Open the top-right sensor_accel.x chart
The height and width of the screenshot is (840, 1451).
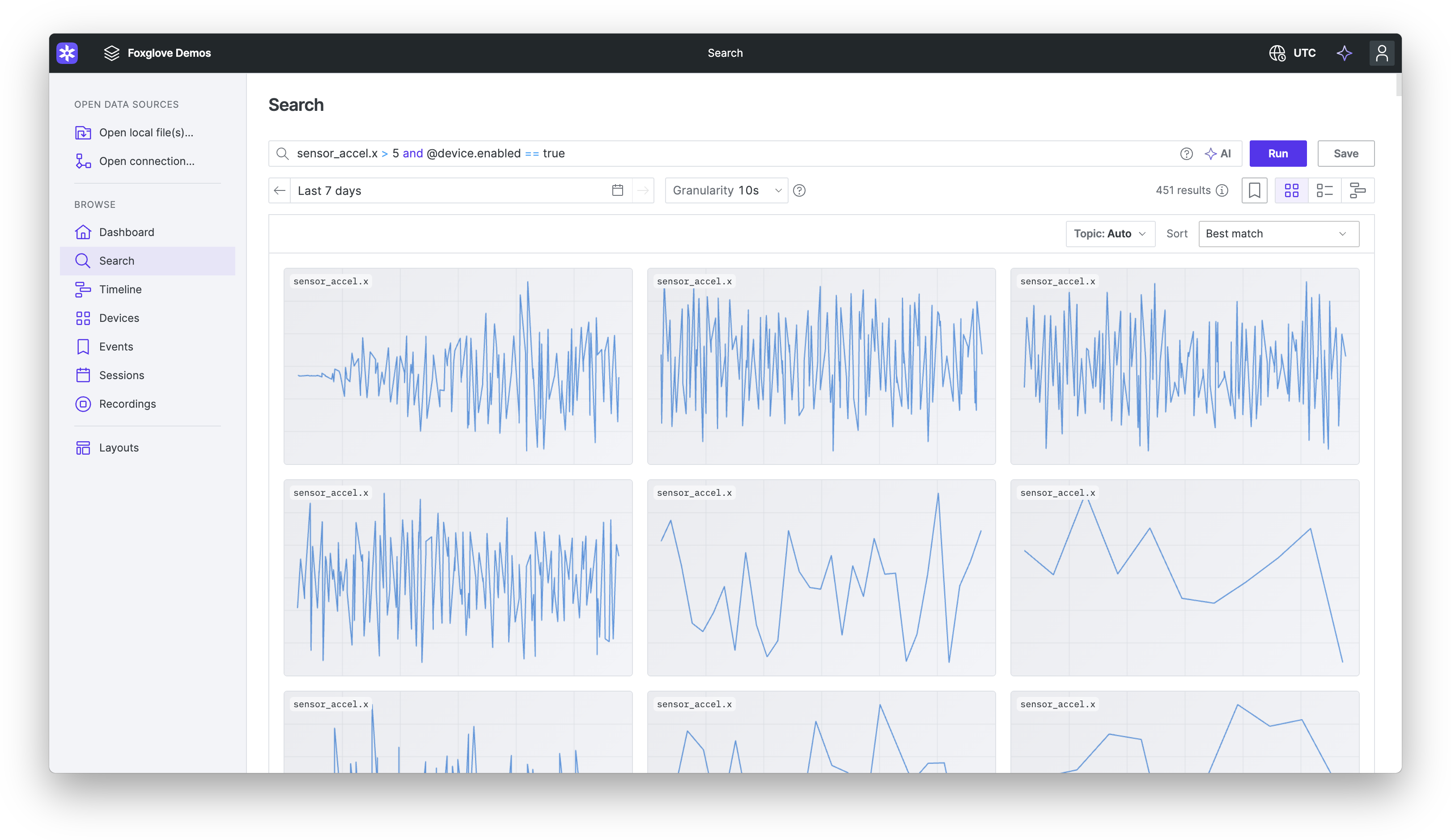point(1184,366)
